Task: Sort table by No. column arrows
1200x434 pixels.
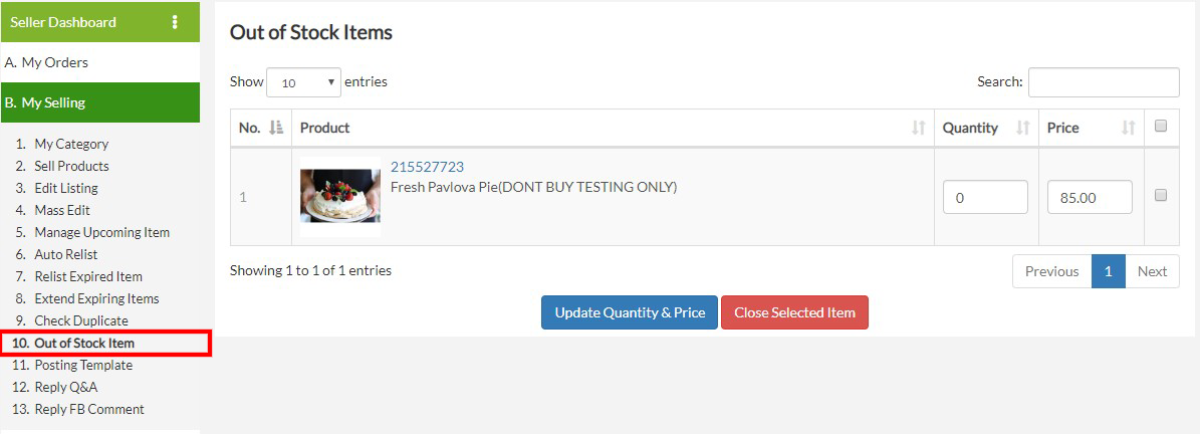Action: click(x=278, y=128)
